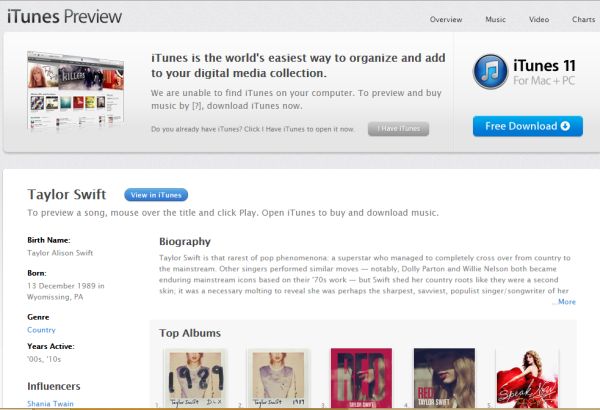Click the iTunes 11 music note icon
The height and width of the screenshot is (410, 600).
point(490,72)
